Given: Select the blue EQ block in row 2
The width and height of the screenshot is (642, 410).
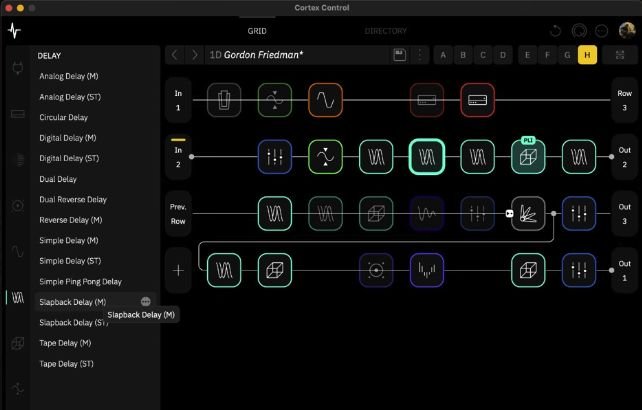Looking at the screenshot, I should pos(275,157).
